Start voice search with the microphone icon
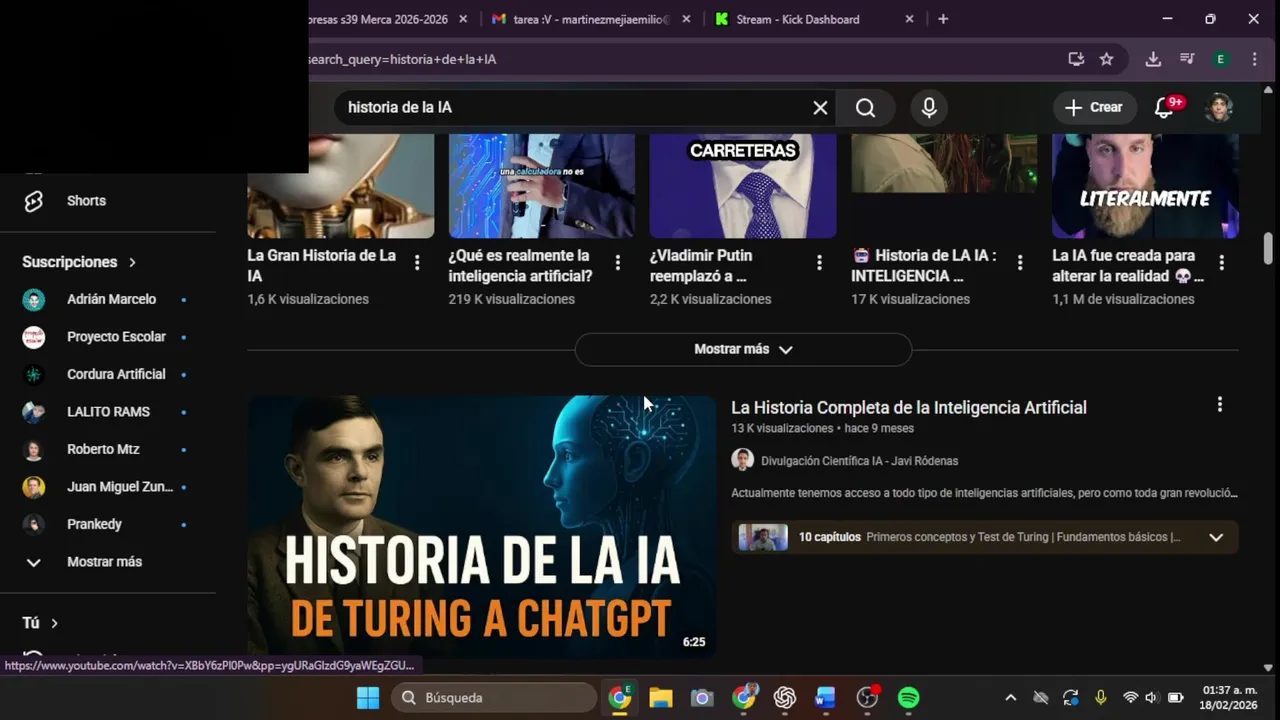Viewport: 1280px width, 720px height. click(x=929, y=107)
